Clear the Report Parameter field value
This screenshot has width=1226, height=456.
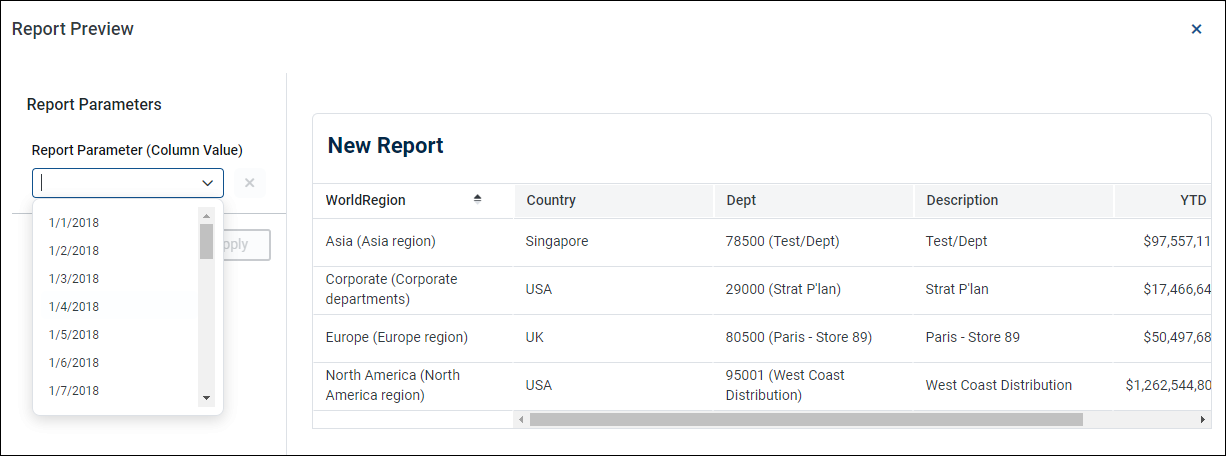click(249, 183)
